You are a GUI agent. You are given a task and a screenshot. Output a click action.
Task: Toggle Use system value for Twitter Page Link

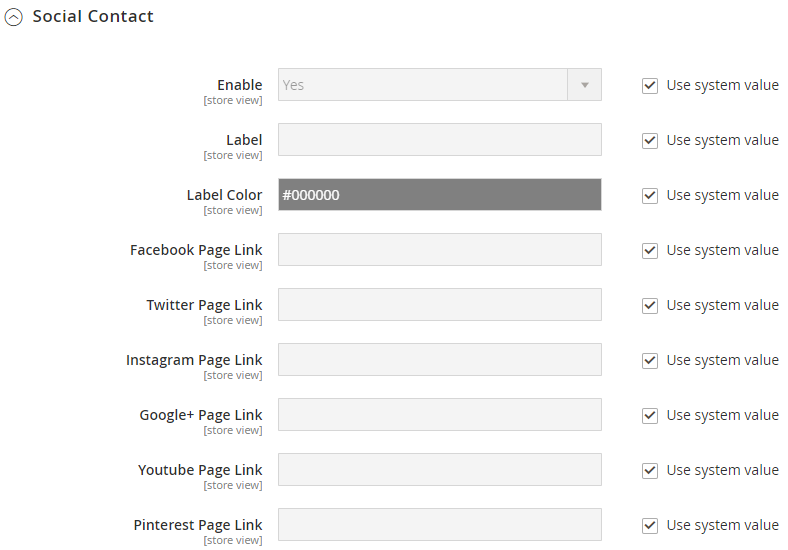pos(650,306)
